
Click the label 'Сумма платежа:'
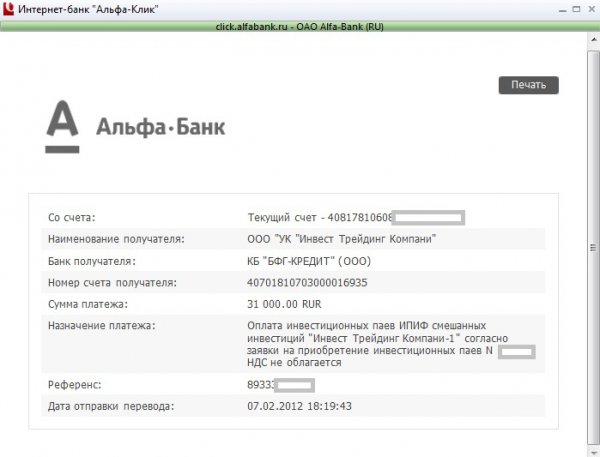[88, 304]
